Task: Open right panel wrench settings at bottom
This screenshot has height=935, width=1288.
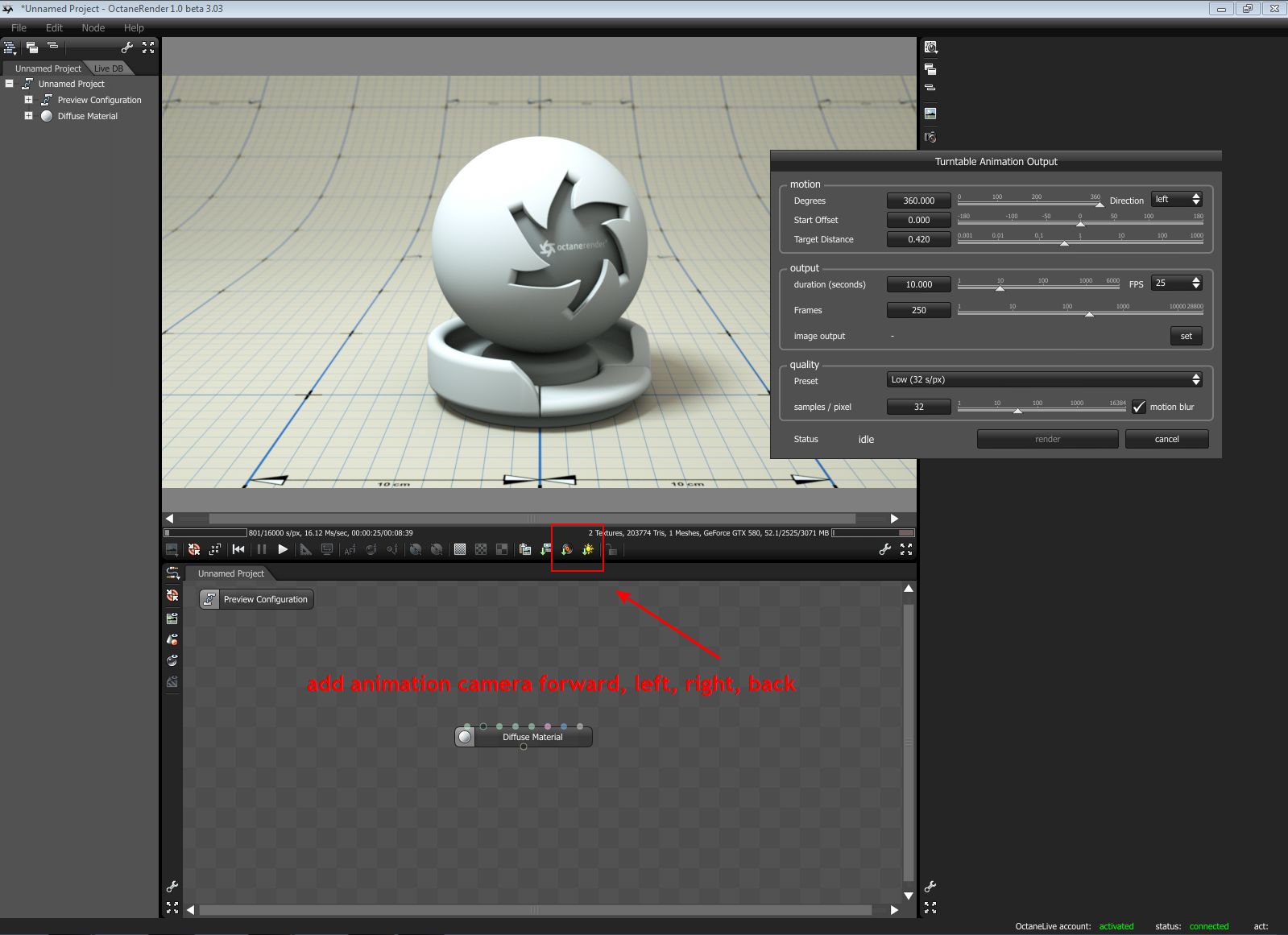Action: 930,887
